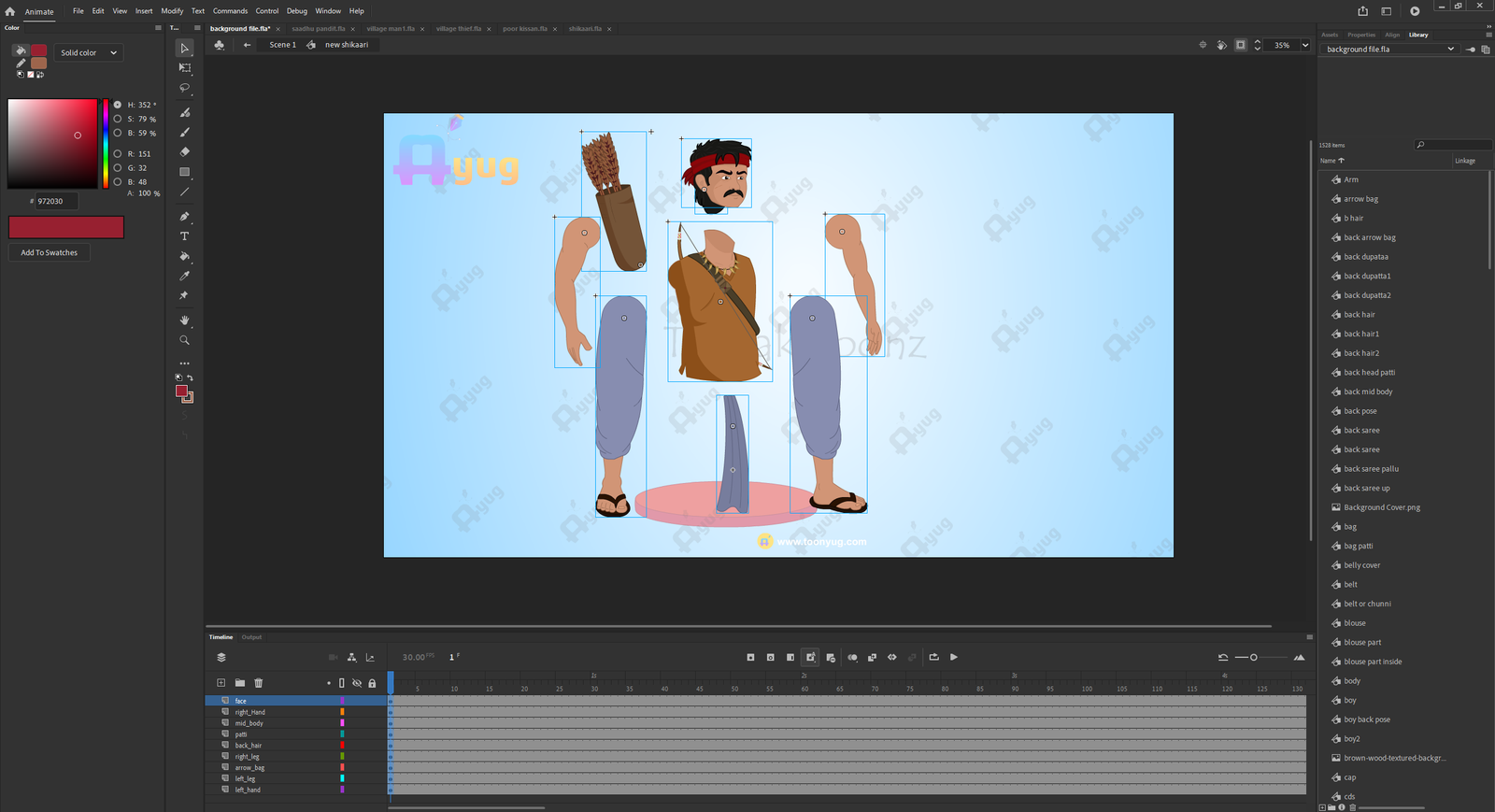The height and width of the screenshot is (812, 1495).
Task: Click the Add To Swatches button
Action: (x=50, y=252)
